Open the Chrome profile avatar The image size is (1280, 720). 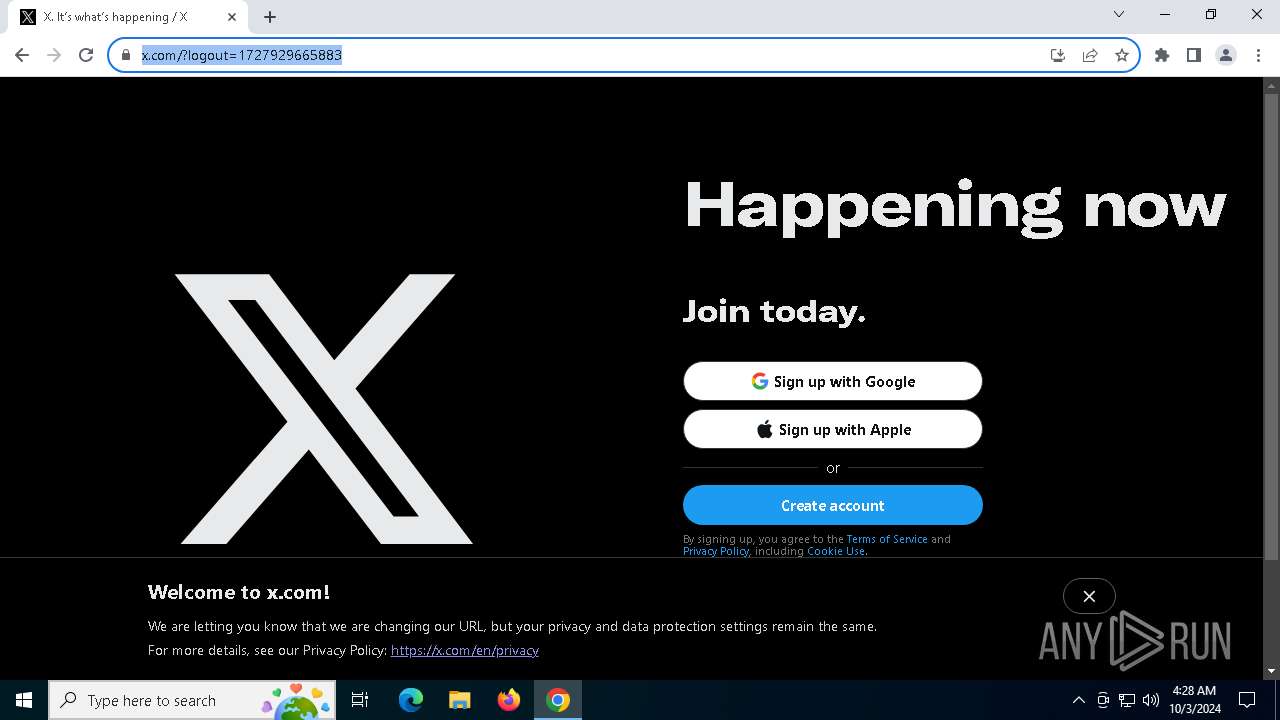coord(1226,55)
